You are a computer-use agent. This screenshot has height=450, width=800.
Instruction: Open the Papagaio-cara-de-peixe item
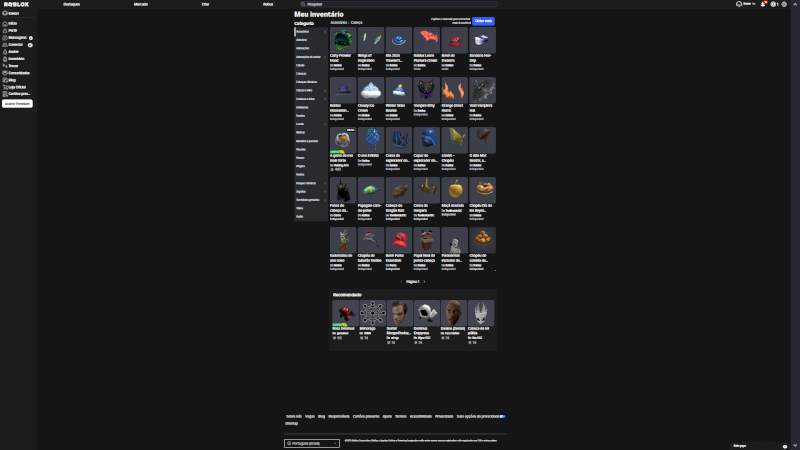(371, 191)
